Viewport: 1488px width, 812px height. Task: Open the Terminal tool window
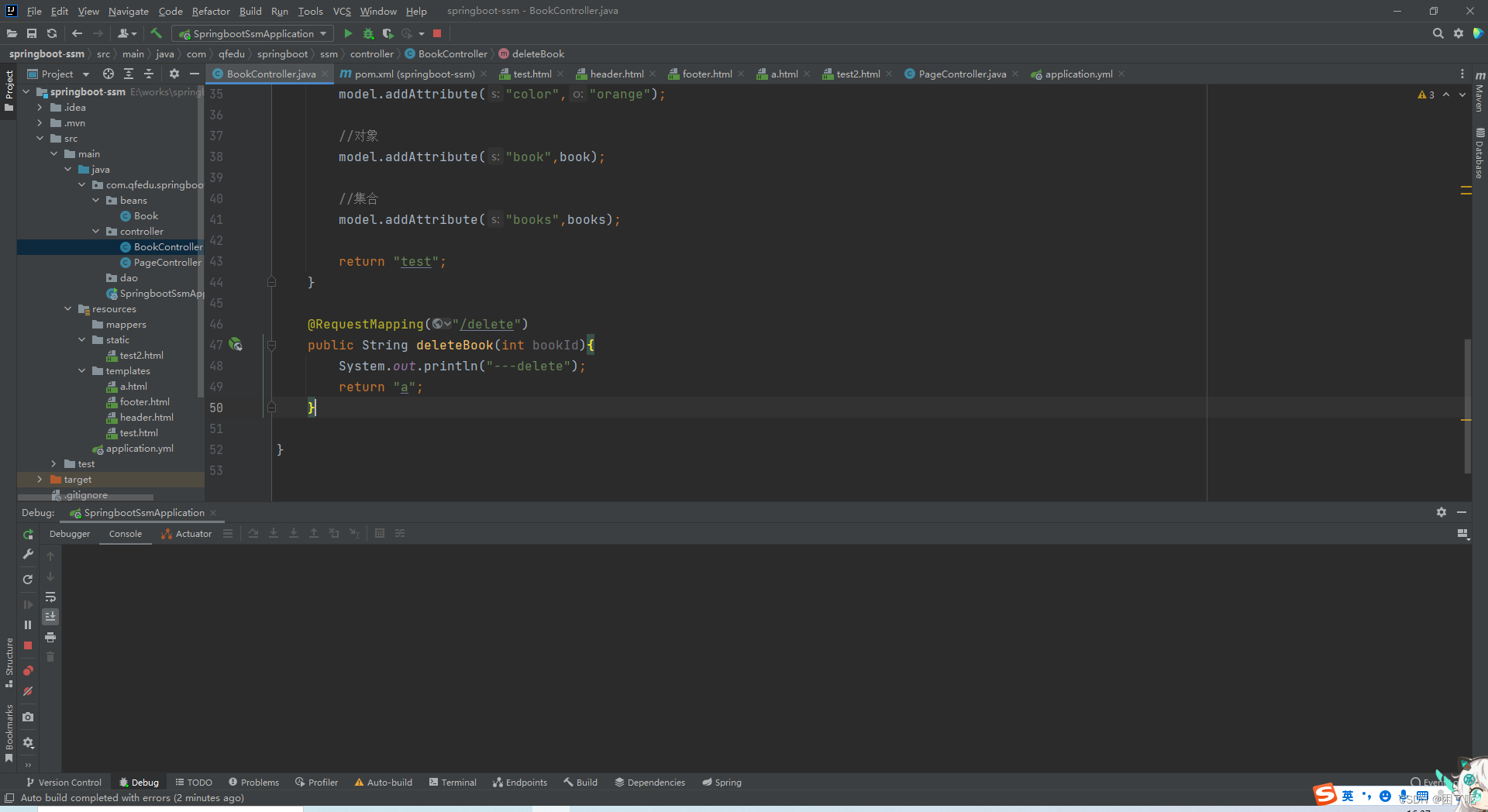click(453, 783)
